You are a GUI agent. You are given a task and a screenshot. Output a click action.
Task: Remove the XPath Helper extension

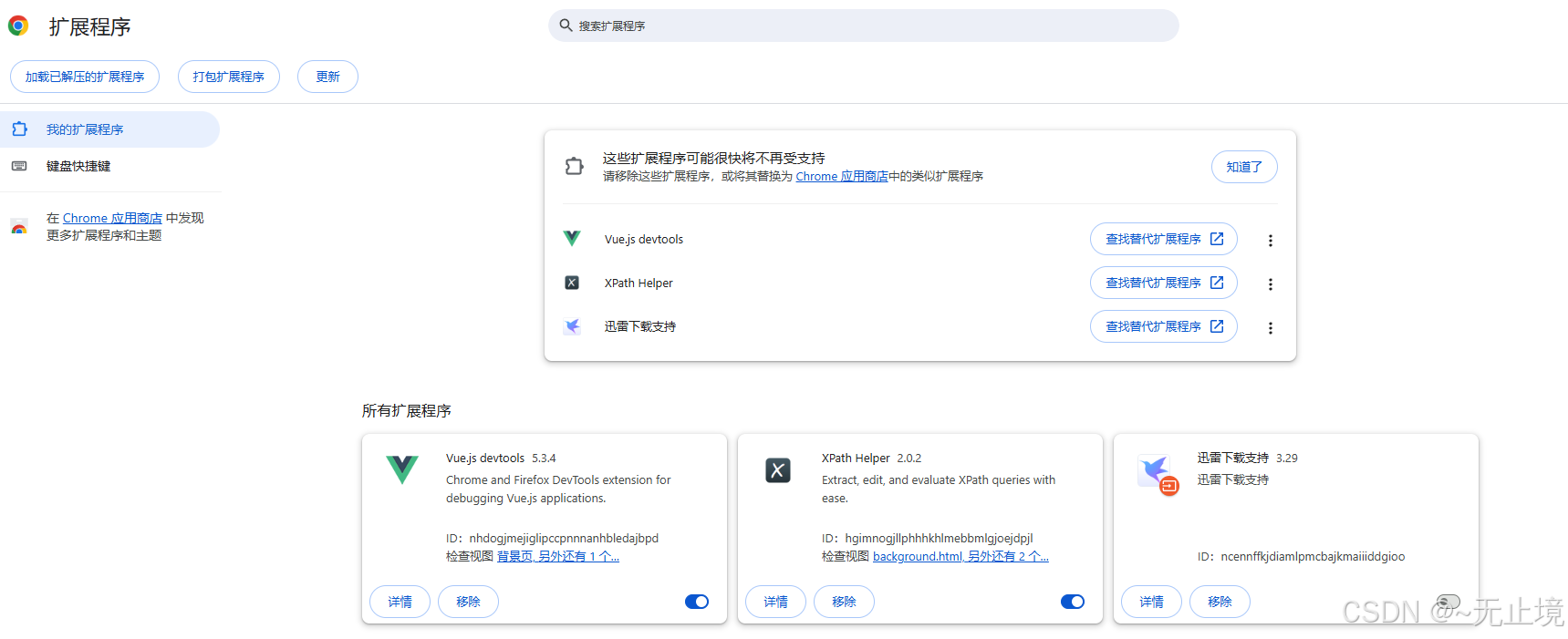(x=844, y=602)
